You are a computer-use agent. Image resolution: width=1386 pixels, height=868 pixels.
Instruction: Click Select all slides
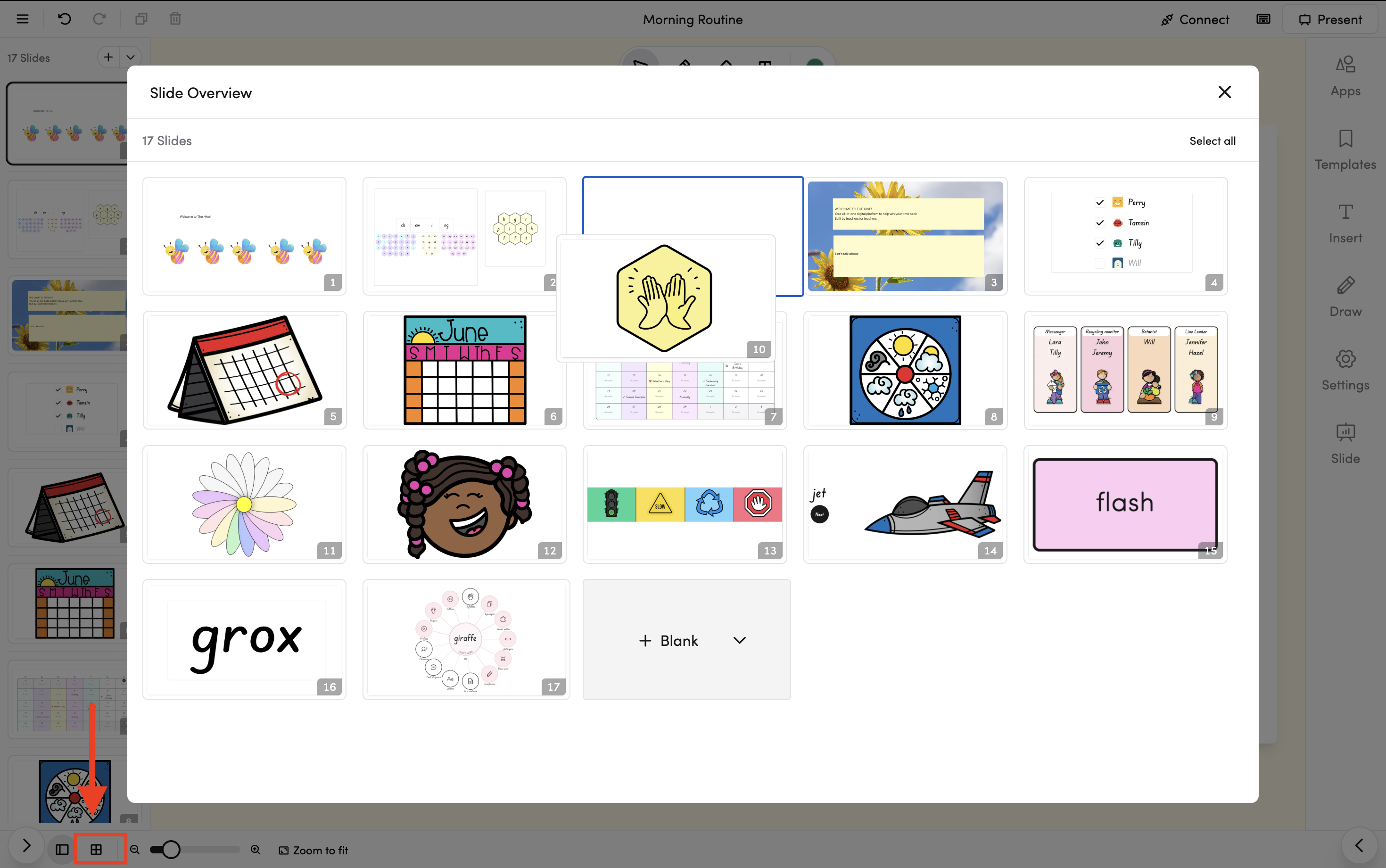[1212, 141]
